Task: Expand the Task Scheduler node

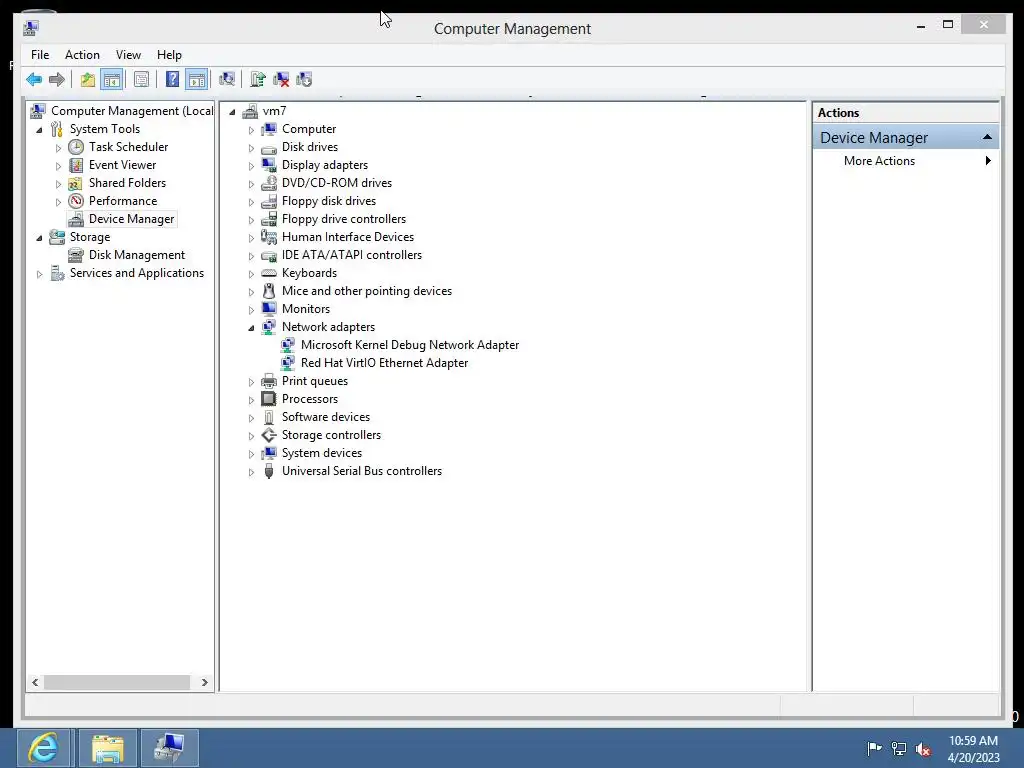Action: pos(58,148)
